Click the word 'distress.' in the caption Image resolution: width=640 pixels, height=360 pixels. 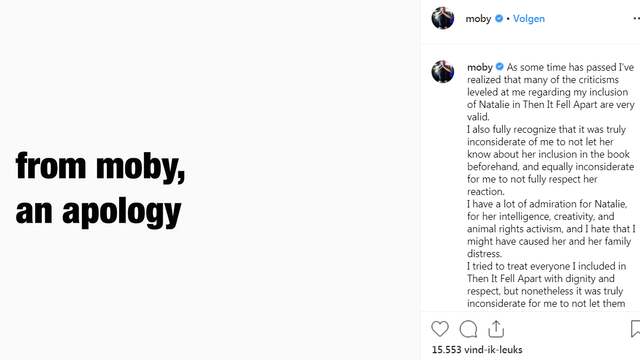point(484,253)
